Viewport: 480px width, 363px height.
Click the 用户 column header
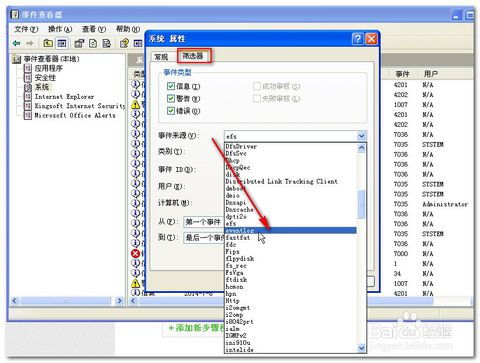point(431,74)
